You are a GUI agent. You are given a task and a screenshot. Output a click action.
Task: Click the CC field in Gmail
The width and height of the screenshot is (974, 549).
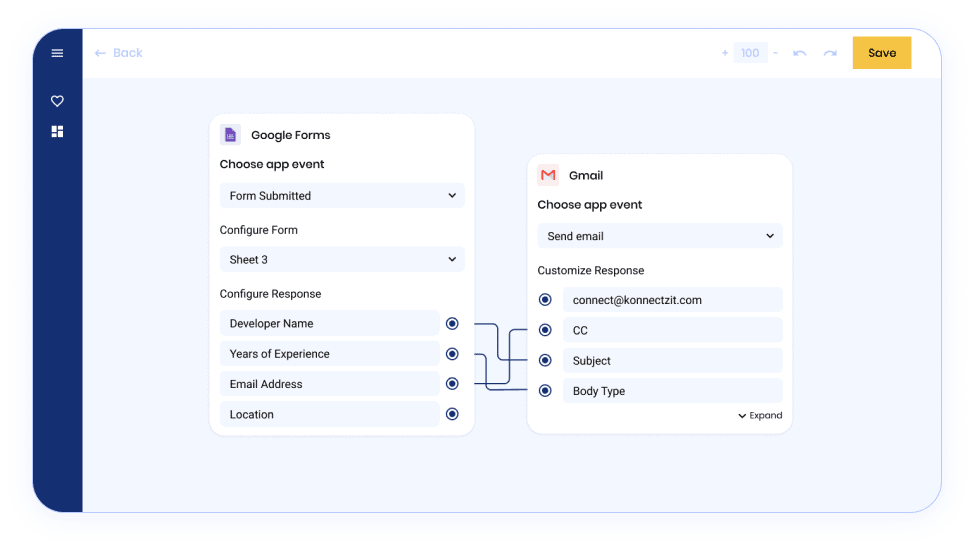pyautogui.click(x=673, y=330)
